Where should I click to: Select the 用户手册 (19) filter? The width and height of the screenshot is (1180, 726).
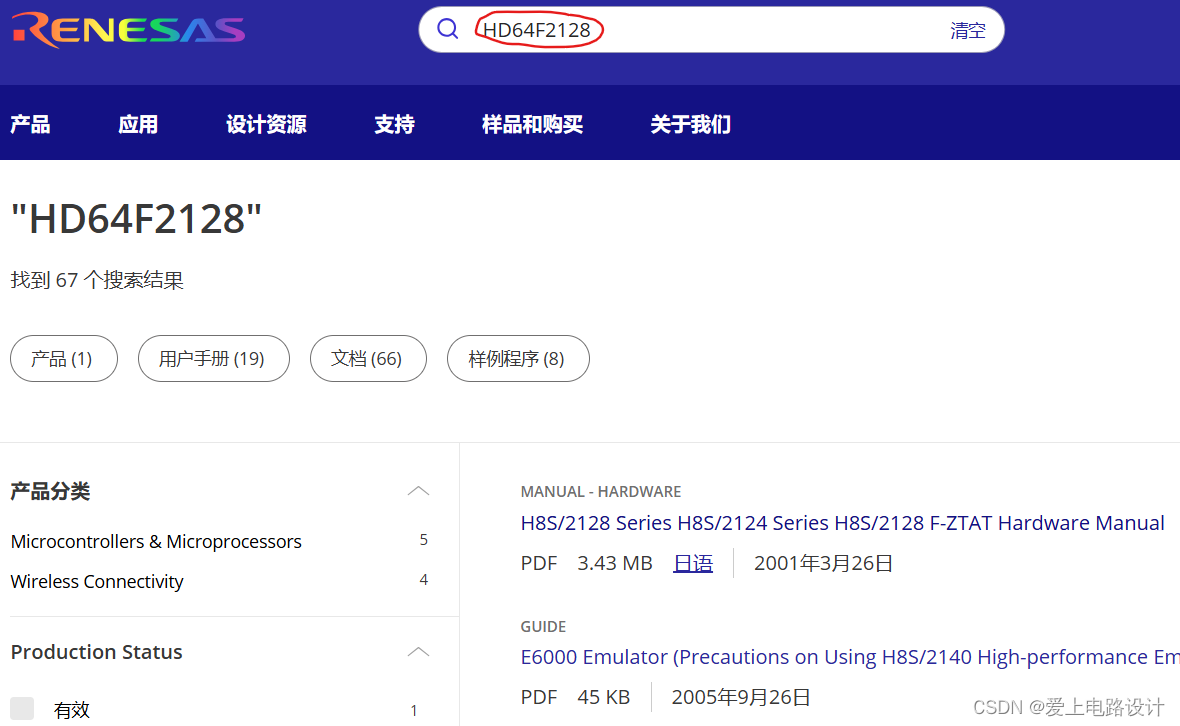click(x=213, y=358)
